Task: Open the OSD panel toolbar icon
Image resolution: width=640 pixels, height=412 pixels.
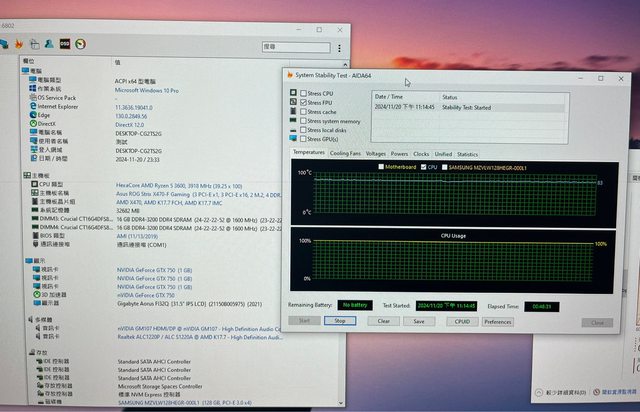Action: (64, 43)
